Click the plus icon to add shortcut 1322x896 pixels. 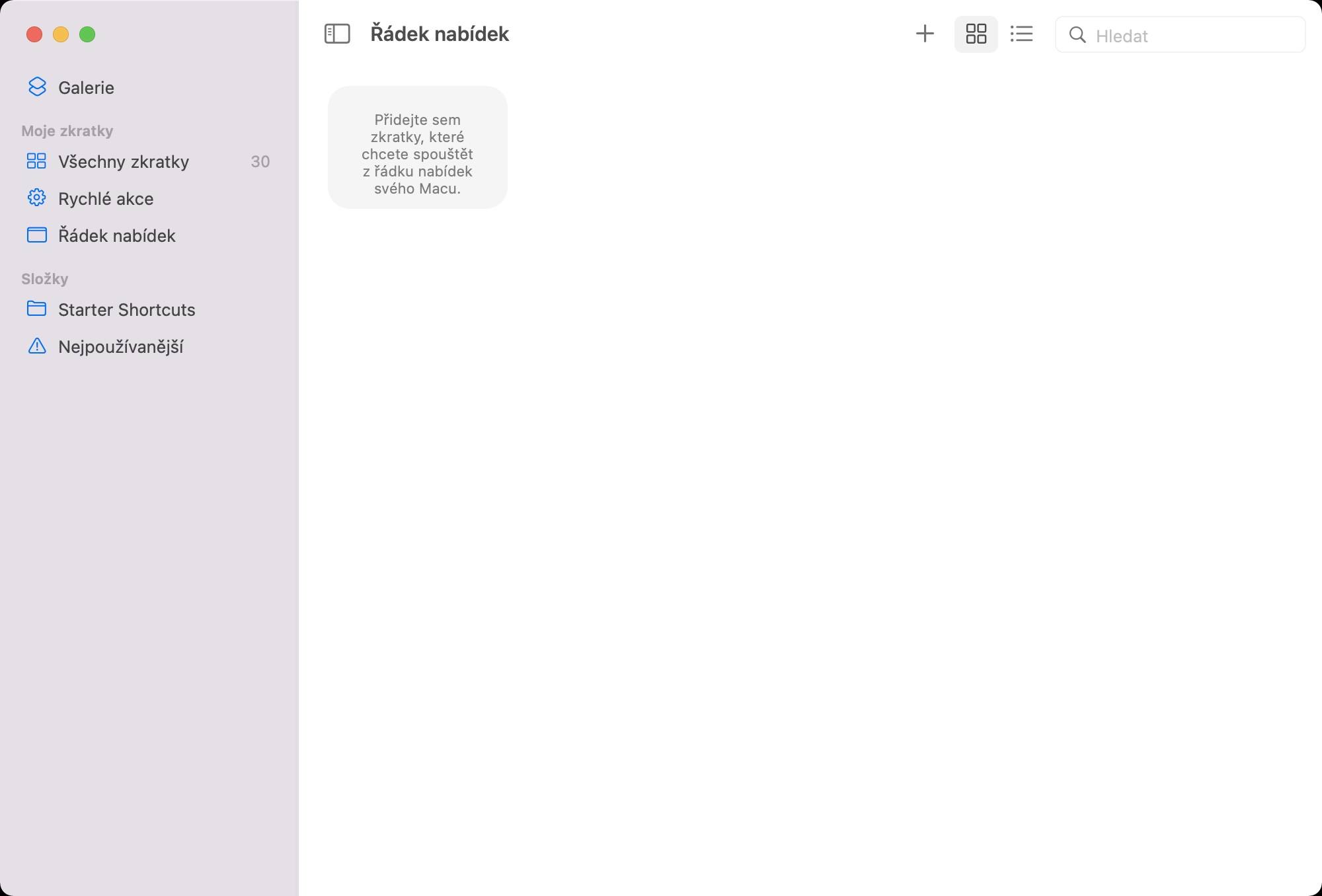[x=925, y=34]
